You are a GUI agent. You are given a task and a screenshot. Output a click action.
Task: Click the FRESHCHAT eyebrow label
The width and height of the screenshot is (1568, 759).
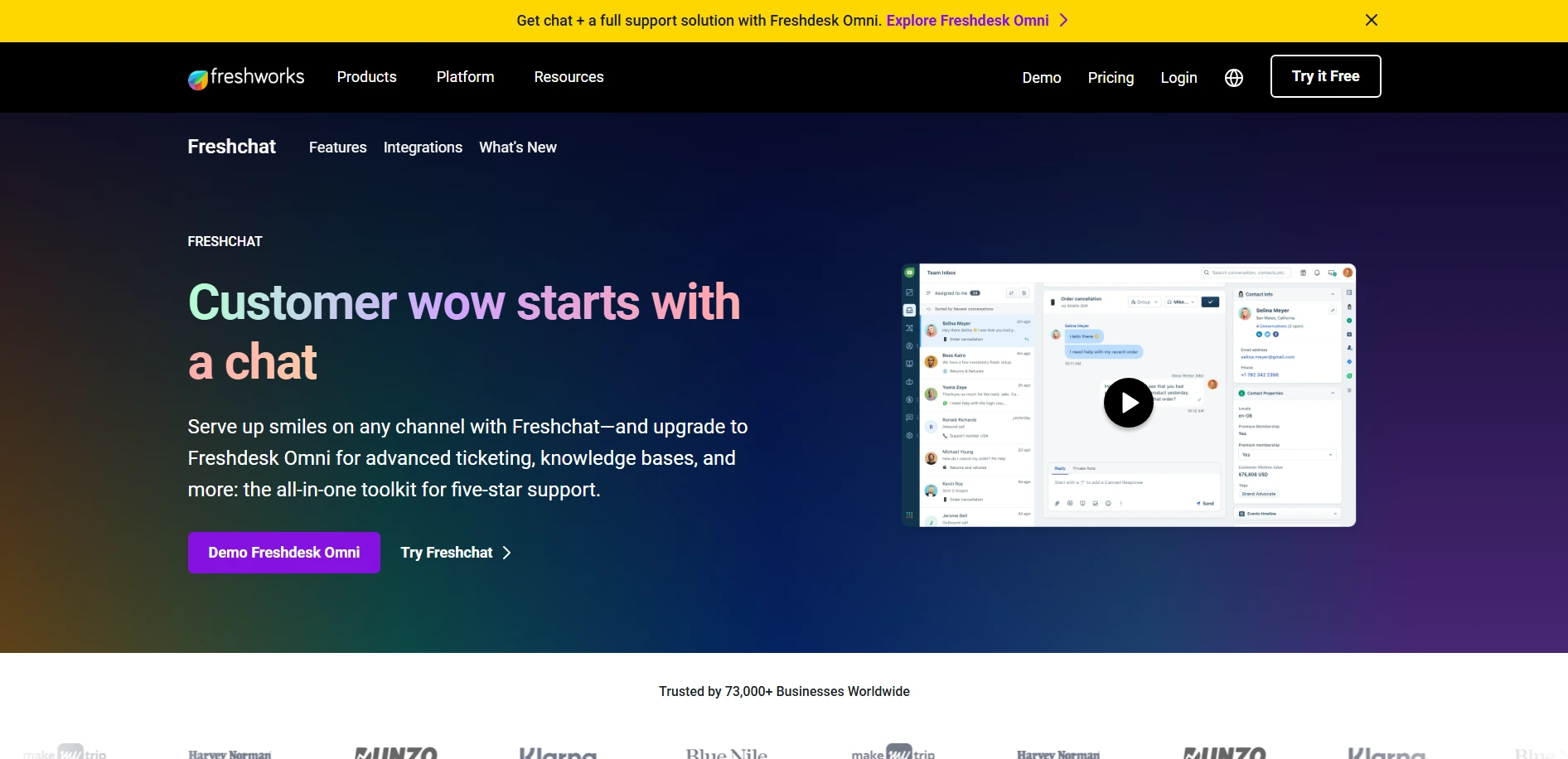[x=225, y=241]
